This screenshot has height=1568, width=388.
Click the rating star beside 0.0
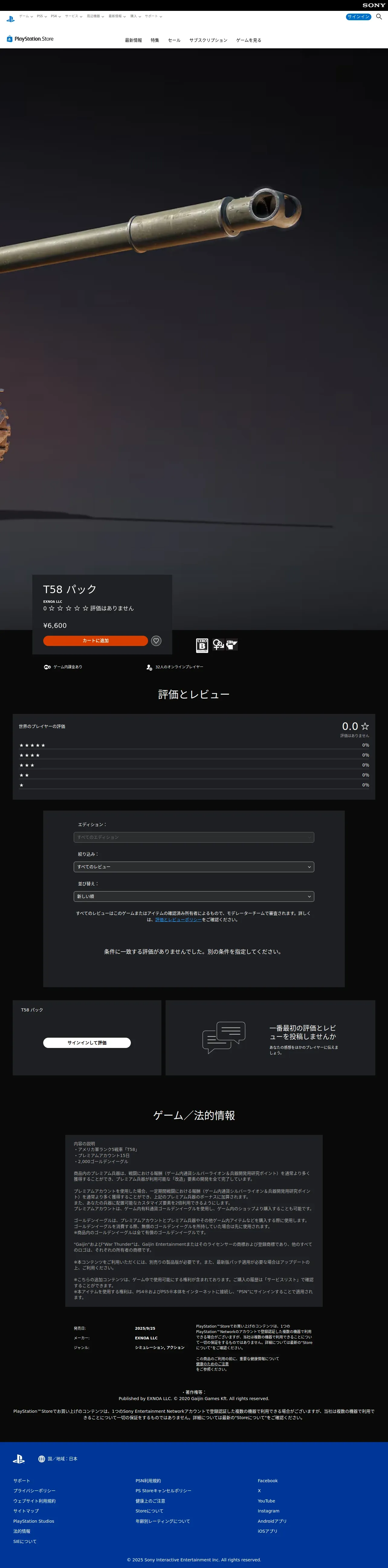(x=365, y=726)
